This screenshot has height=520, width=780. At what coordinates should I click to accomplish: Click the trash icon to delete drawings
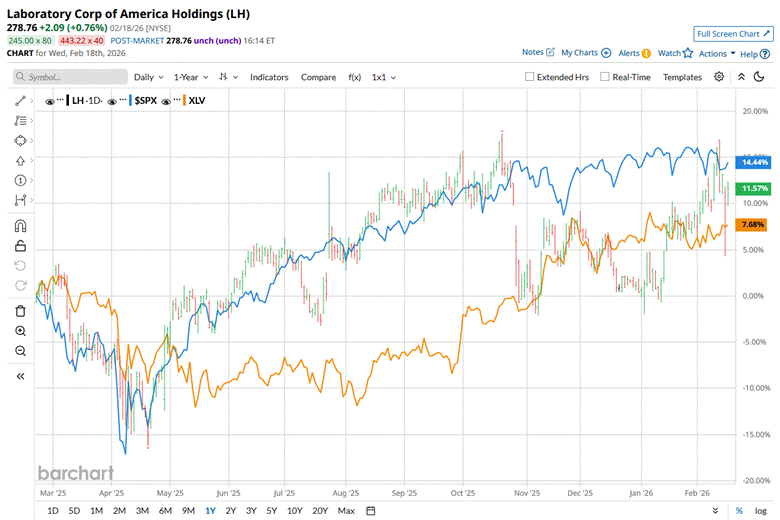tap(20, 311)
